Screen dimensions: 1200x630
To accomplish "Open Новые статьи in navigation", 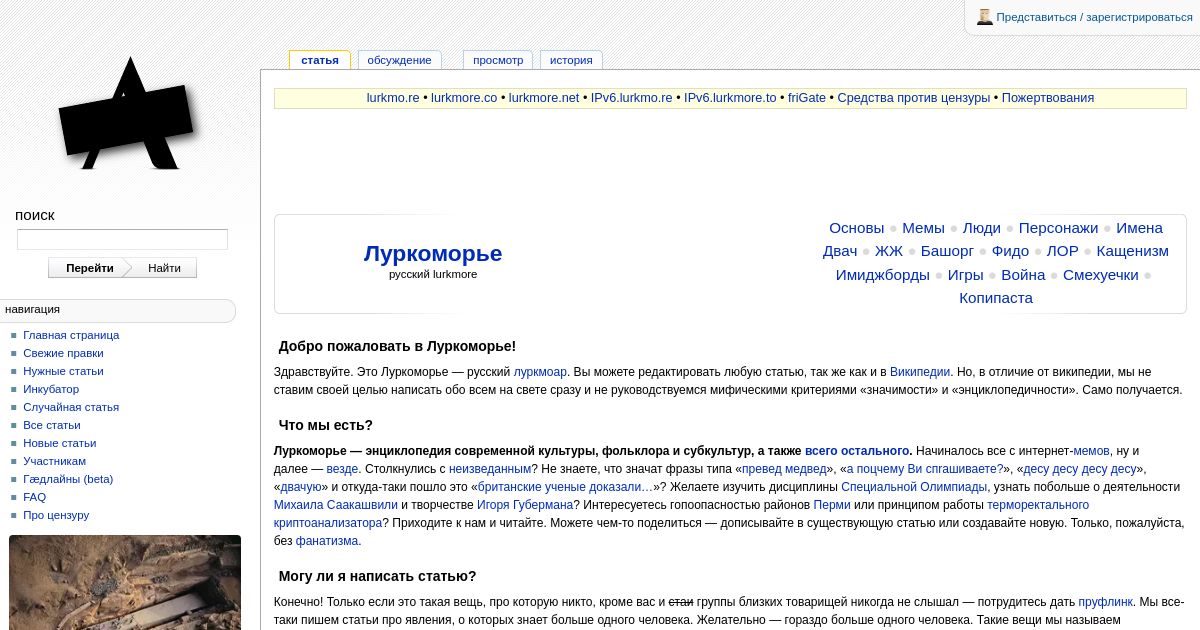I will tap(60, 443).
